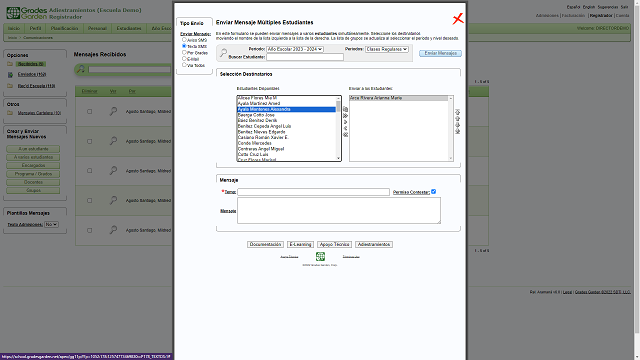Image resolution: width=640 pixels, height=360 pixels.
Task: Click the Recibidos folder icon
Action: point(10,64)
